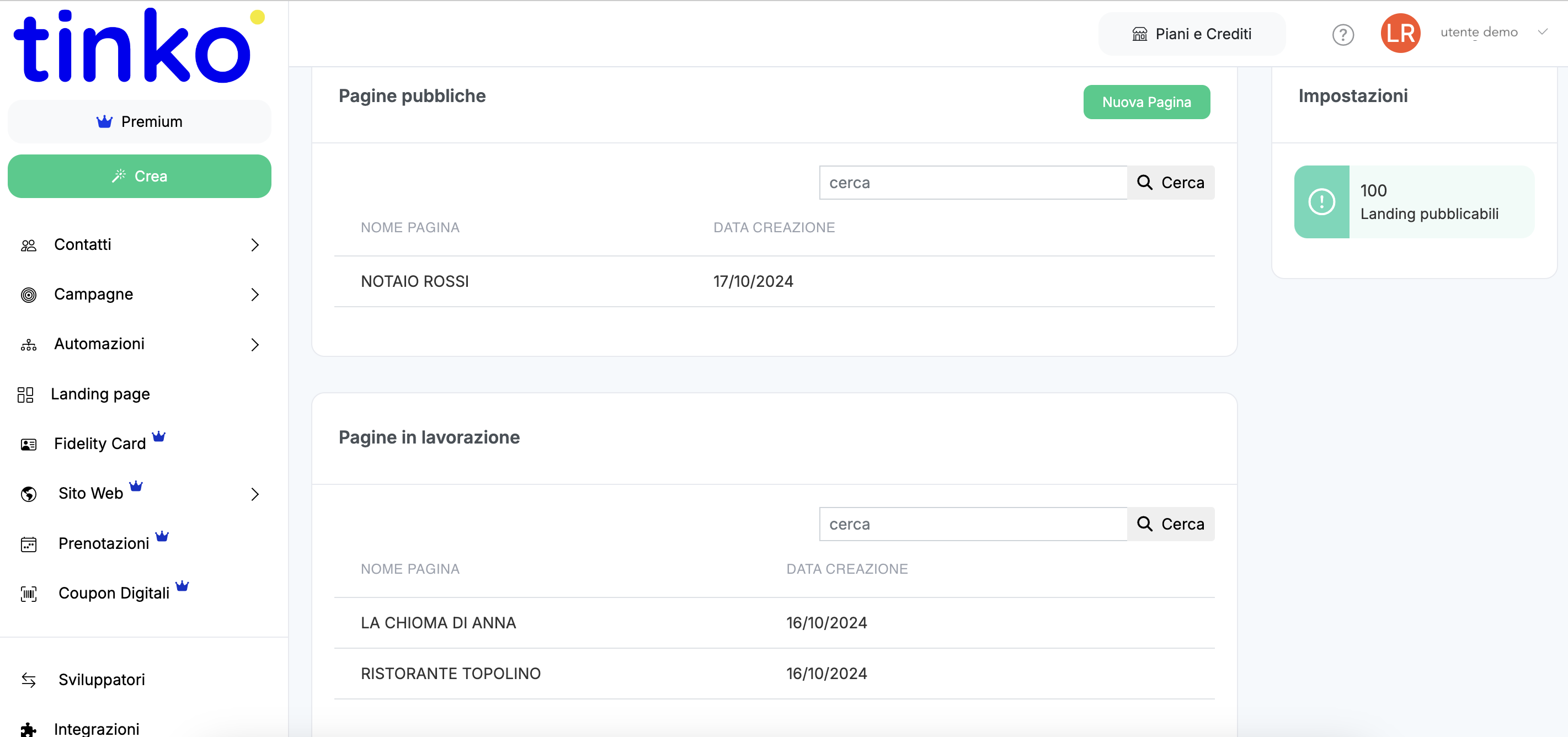
Task: Click the Landing page grid icon
Action: pyautogui.click(x=25, y=395)
